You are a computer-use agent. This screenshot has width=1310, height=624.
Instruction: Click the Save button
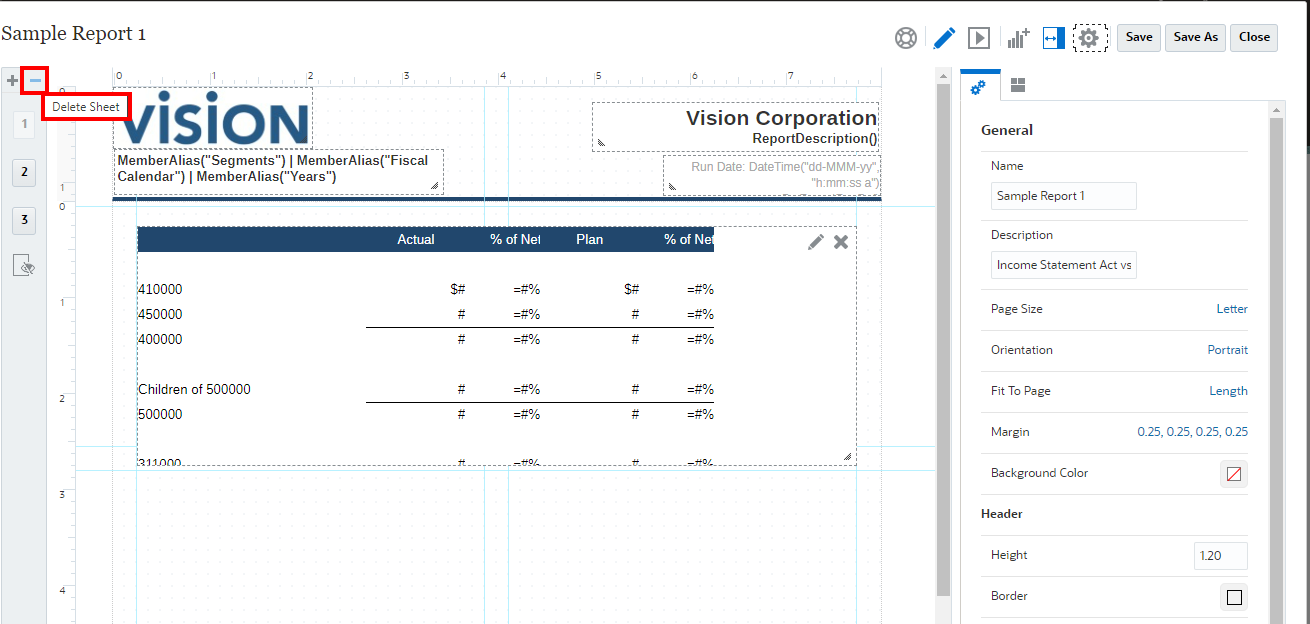[1139, 37]
